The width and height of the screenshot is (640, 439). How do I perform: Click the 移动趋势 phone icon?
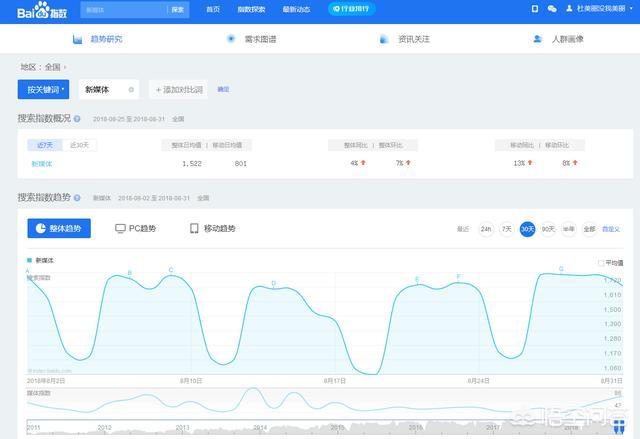194,228
